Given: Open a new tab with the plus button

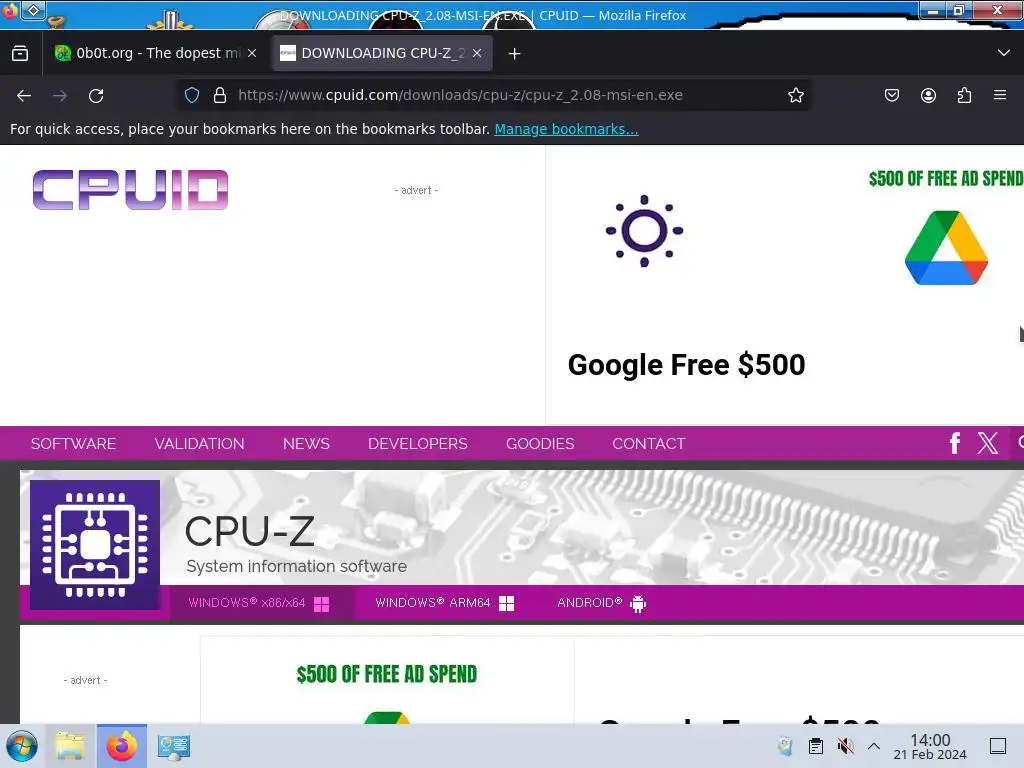Looking at the screenshot, I should 515,54.
